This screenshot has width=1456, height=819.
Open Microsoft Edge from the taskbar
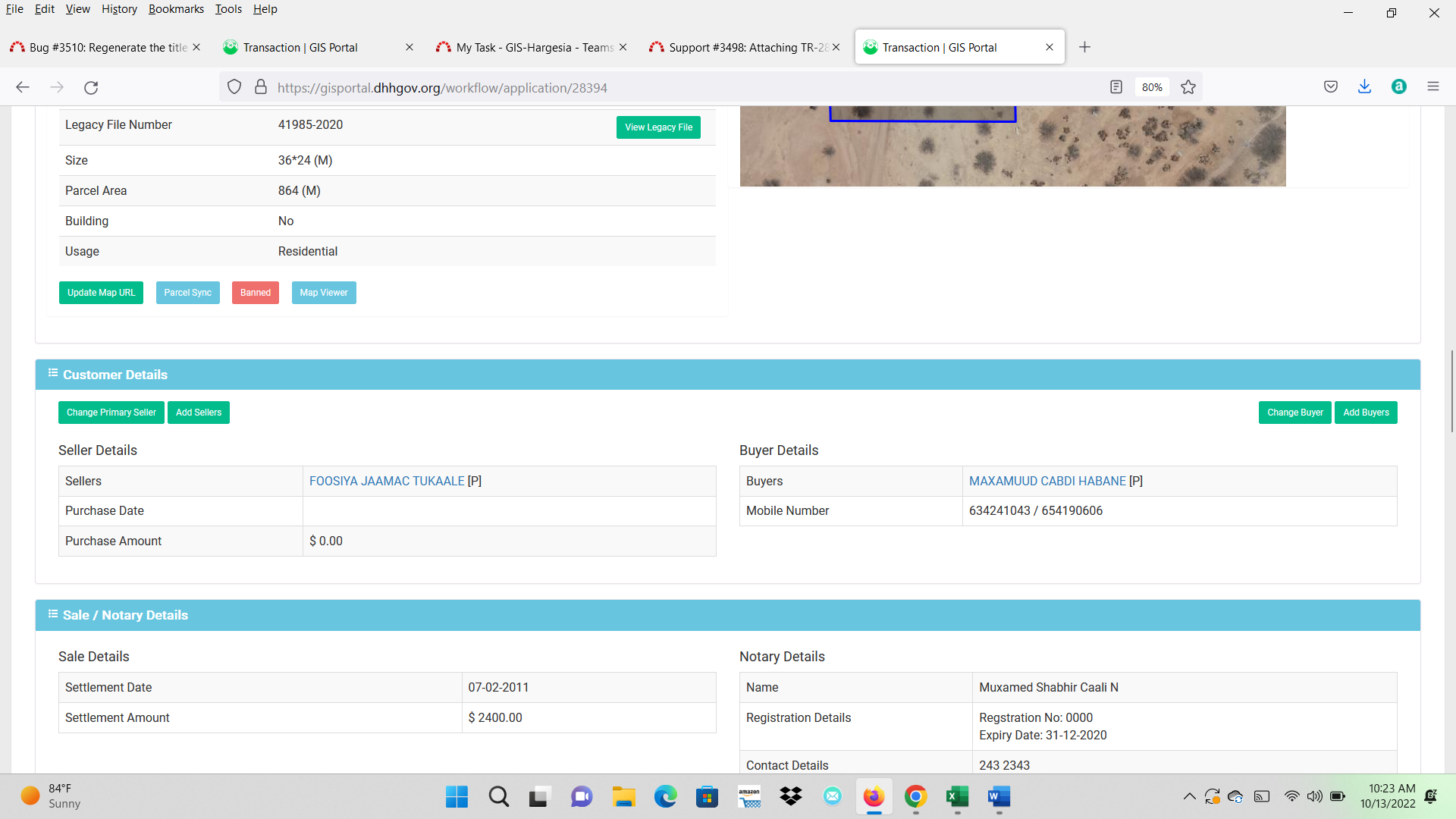click(665, 796)
